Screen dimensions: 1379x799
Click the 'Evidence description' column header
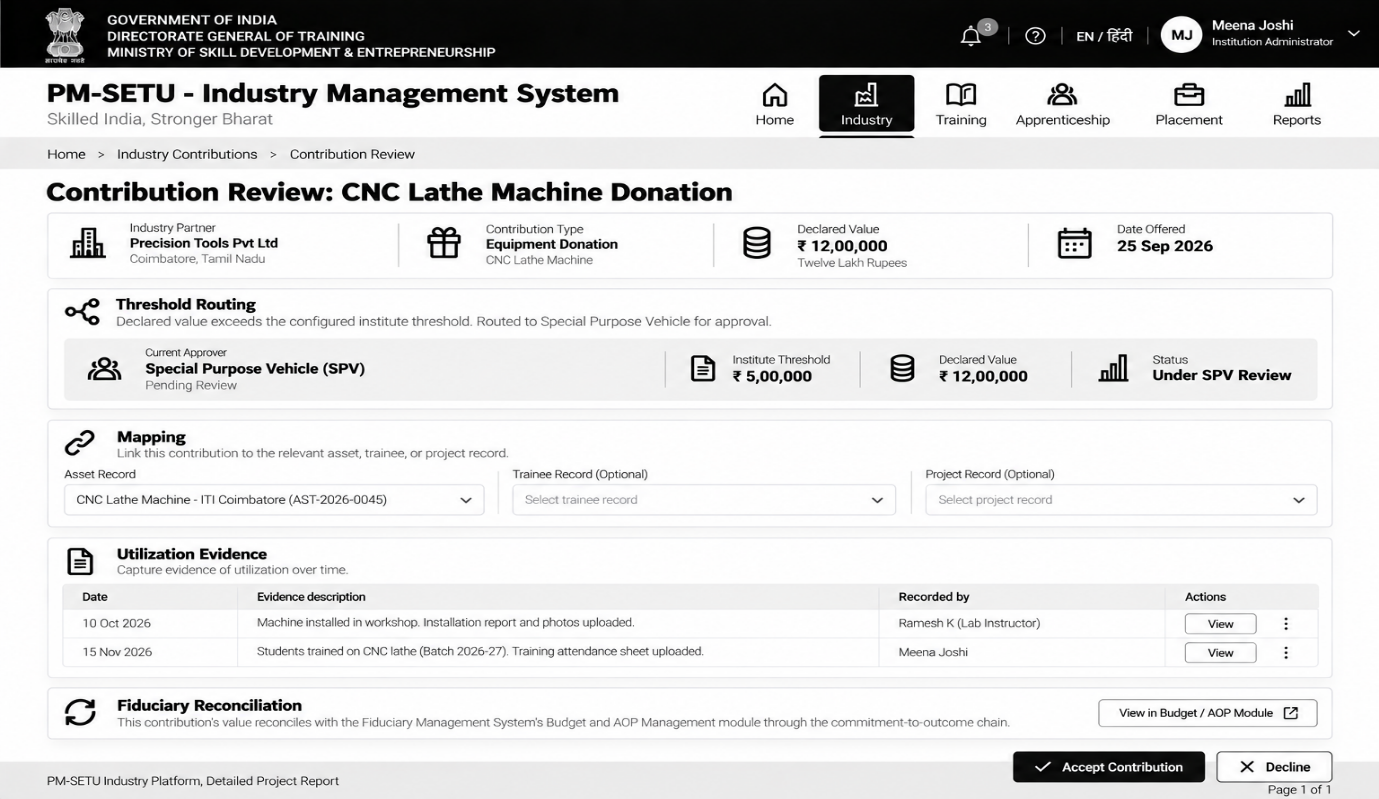point(311,597)
